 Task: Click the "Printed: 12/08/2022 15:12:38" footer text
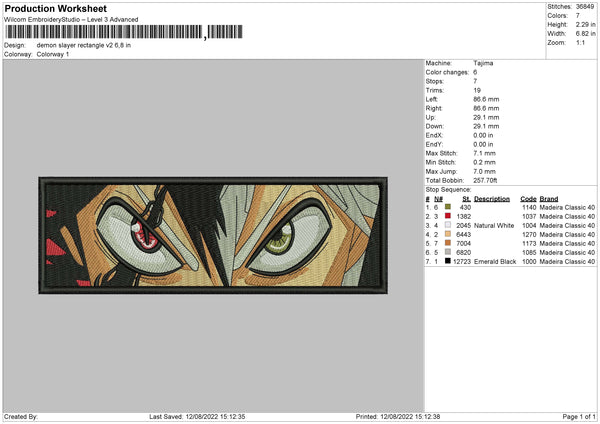click(x=398, y=417)
